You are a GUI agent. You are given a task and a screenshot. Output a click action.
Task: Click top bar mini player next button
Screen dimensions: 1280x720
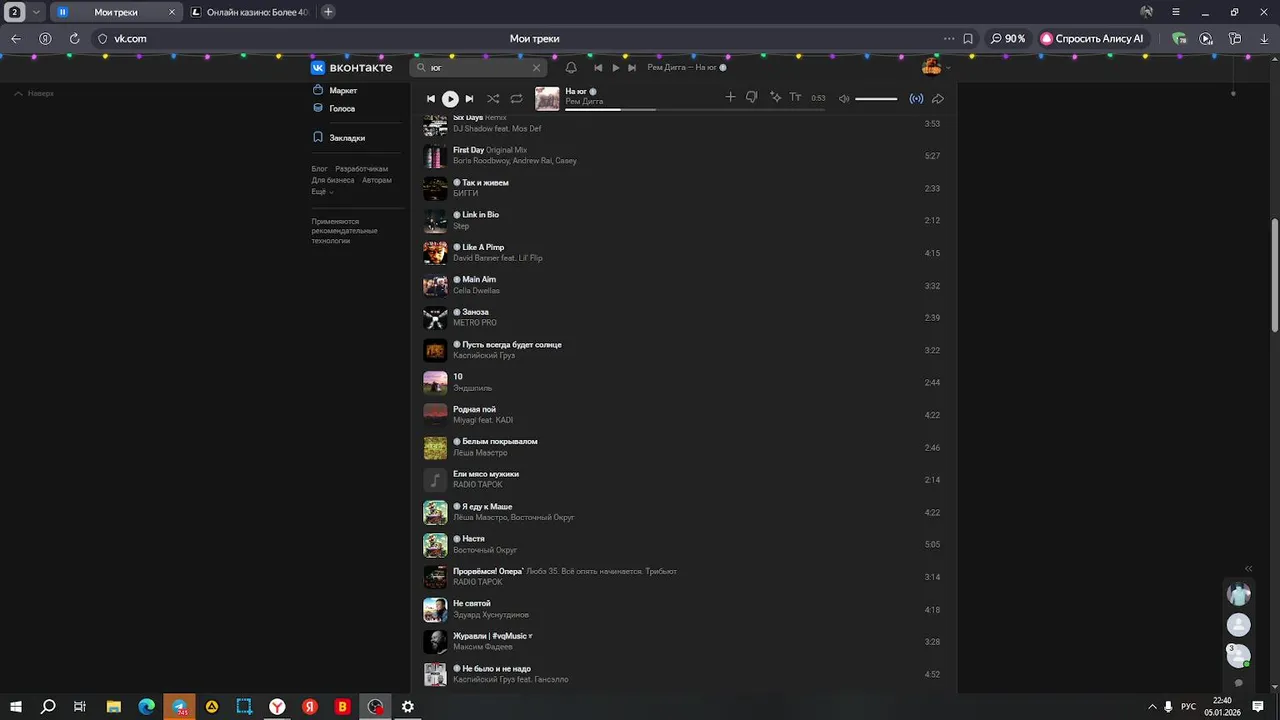coord(632,68)
